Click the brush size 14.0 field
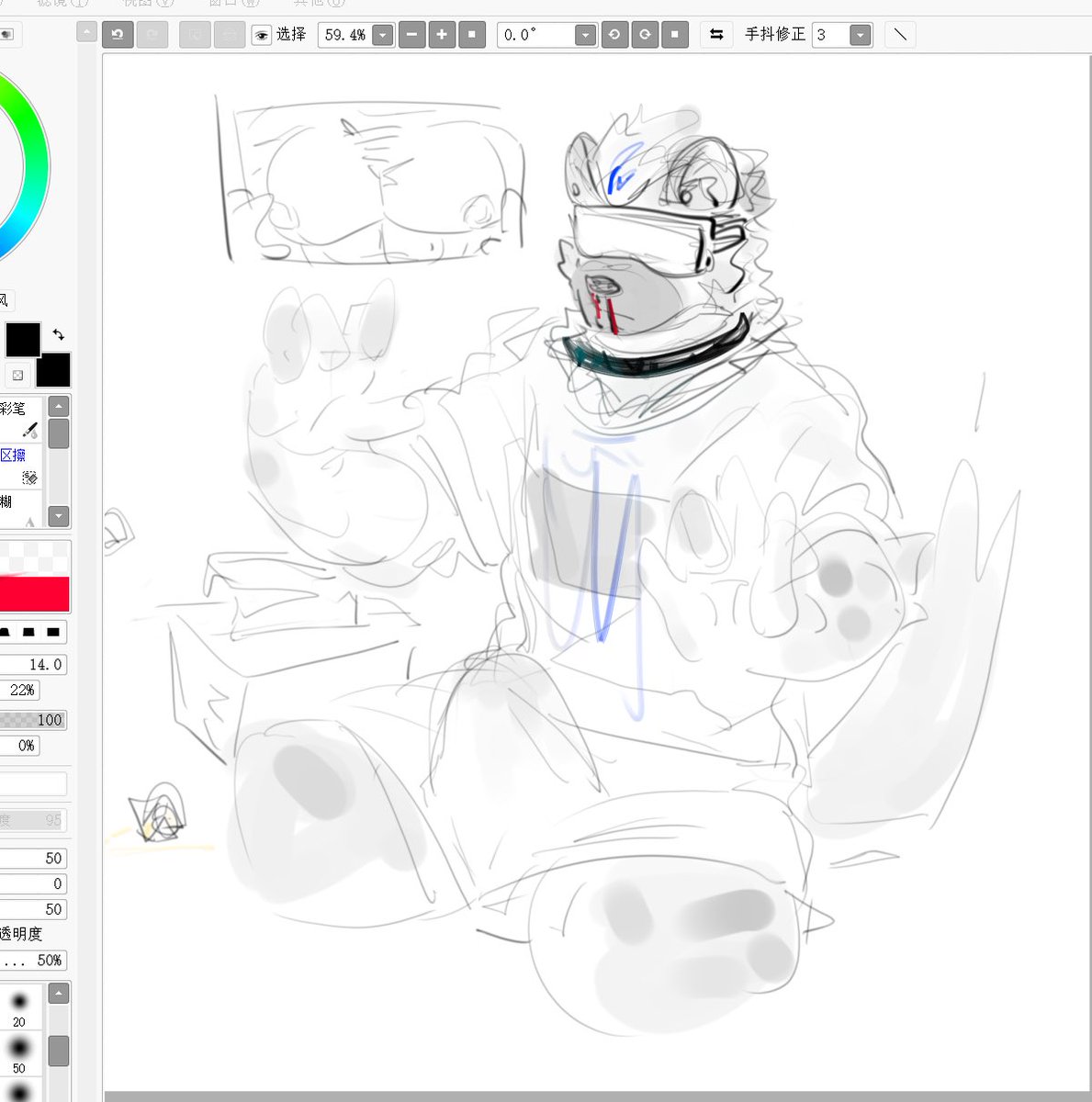The image size is (1092, 1102). tap(34, 664)
